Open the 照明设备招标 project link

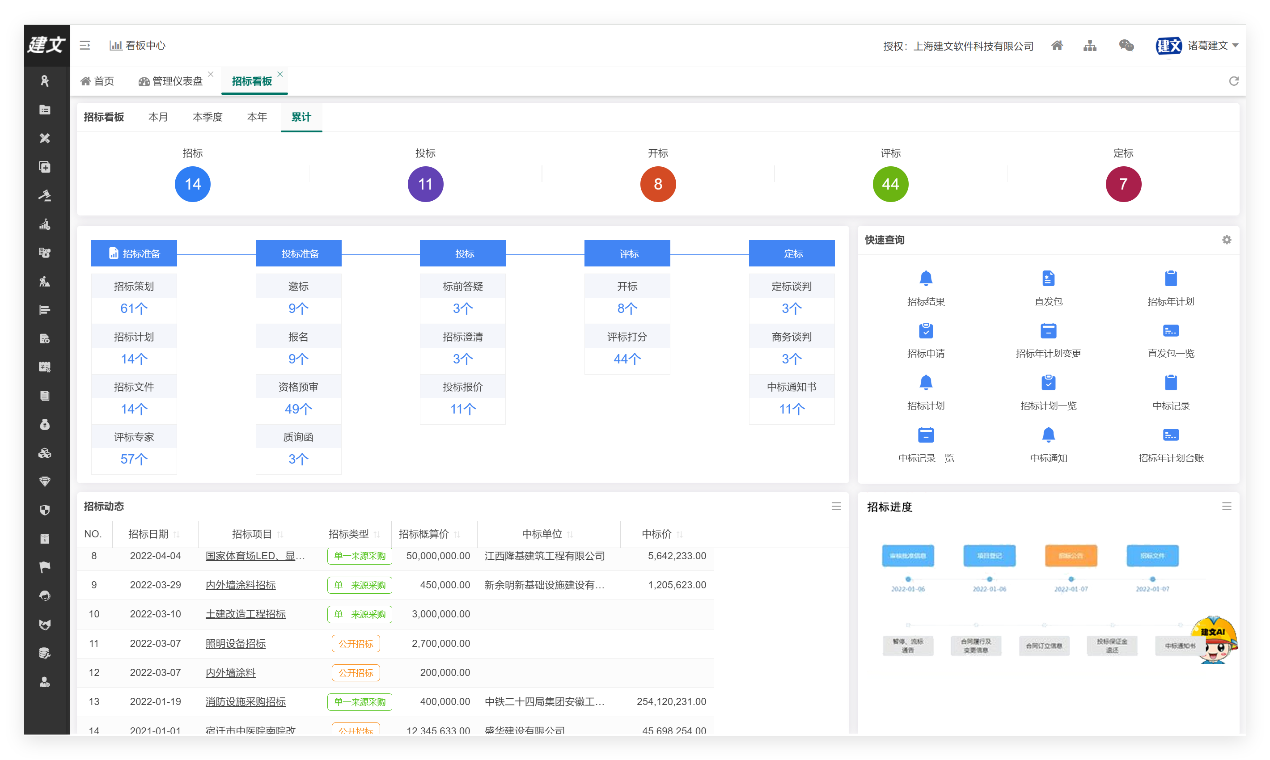(236, 644)
